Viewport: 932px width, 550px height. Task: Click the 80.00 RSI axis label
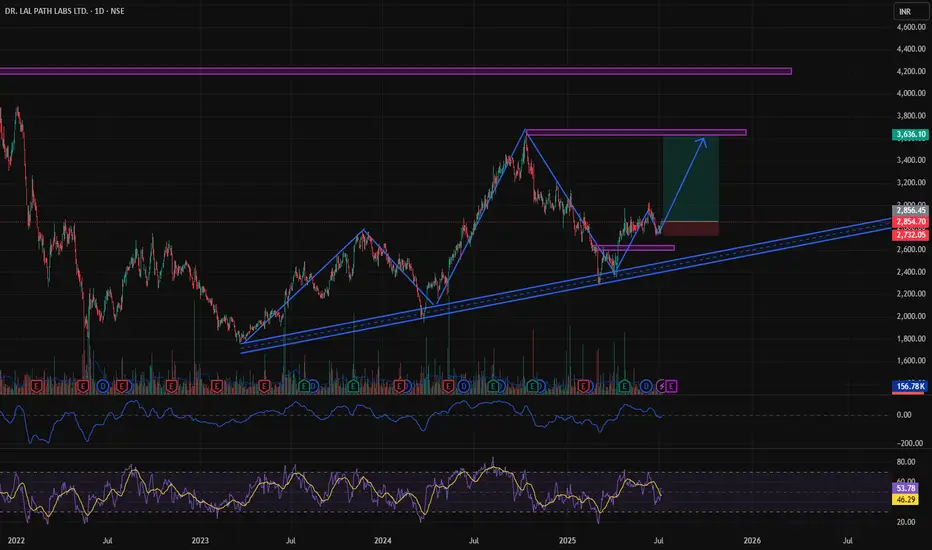coord(905,461)
